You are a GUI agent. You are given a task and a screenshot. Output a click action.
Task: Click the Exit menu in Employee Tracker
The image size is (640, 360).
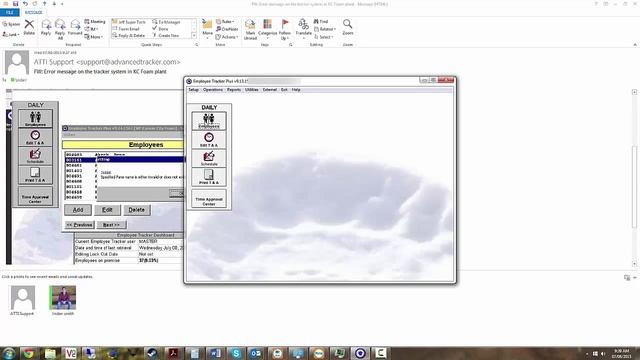point(284,89)
